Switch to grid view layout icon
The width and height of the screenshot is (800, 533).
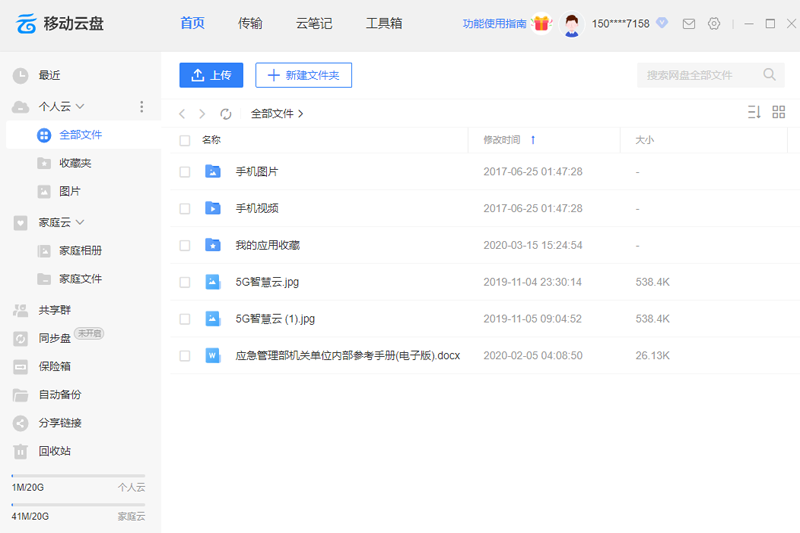click(779, 113)
